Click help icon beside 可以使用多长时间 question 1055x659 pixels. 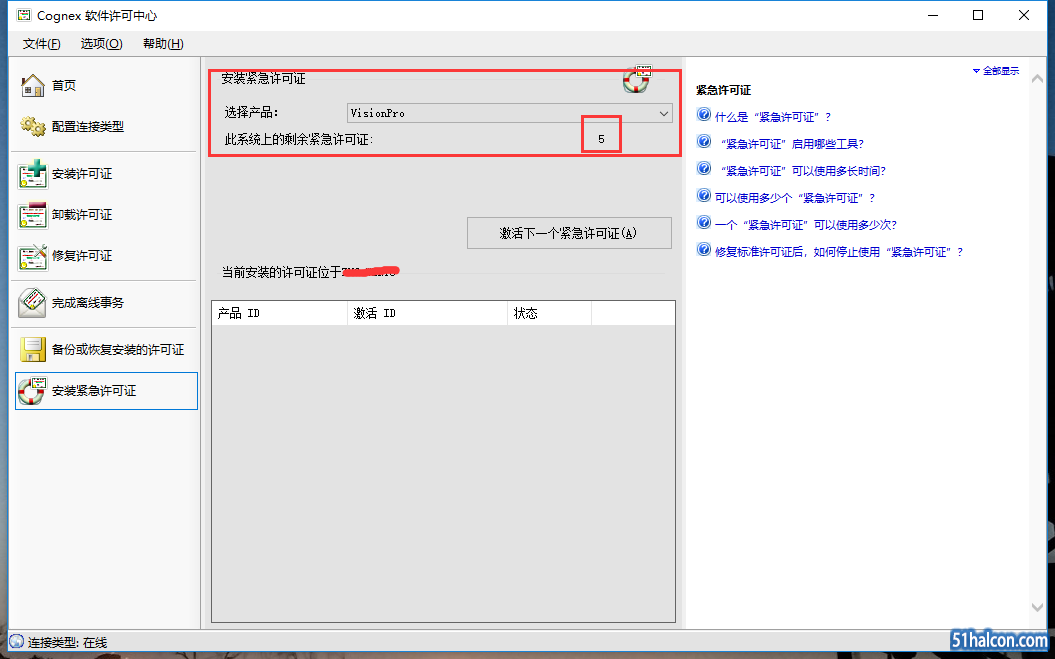[704, 168]
